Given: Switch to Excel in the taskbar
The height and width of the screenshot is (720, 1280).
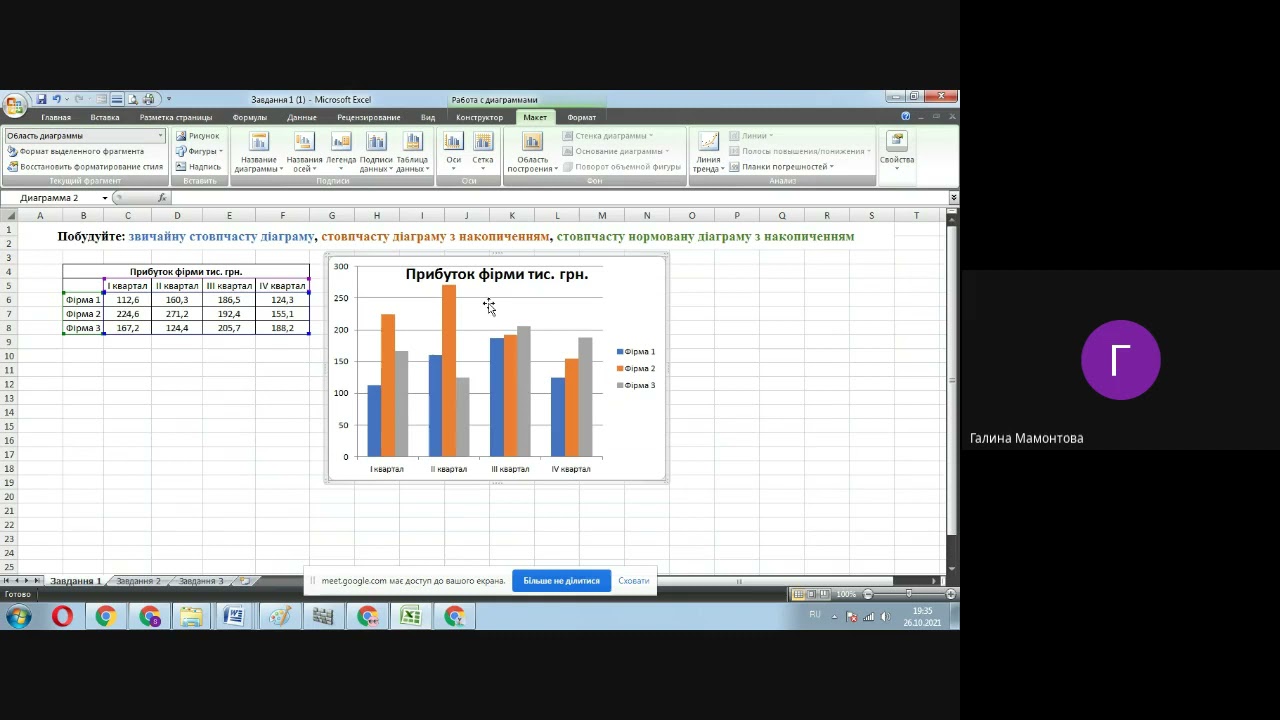Looking at the screenshot, I should point(410,616).
